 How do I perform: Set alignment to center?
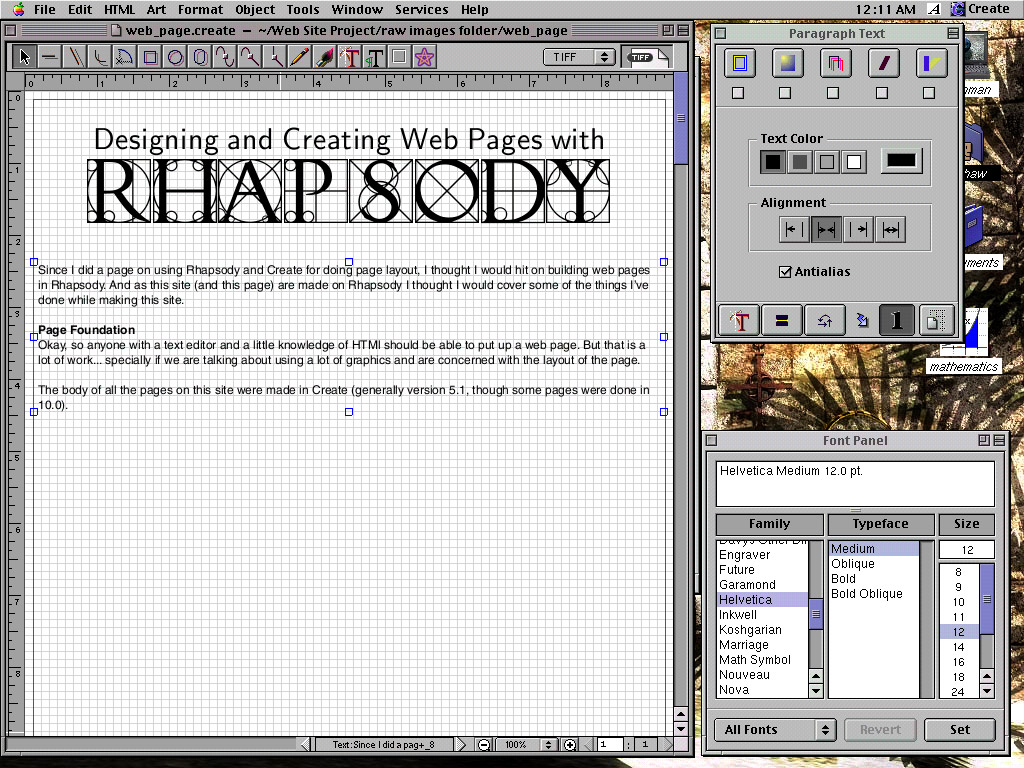pyautogui.click(x=826, y=230)
